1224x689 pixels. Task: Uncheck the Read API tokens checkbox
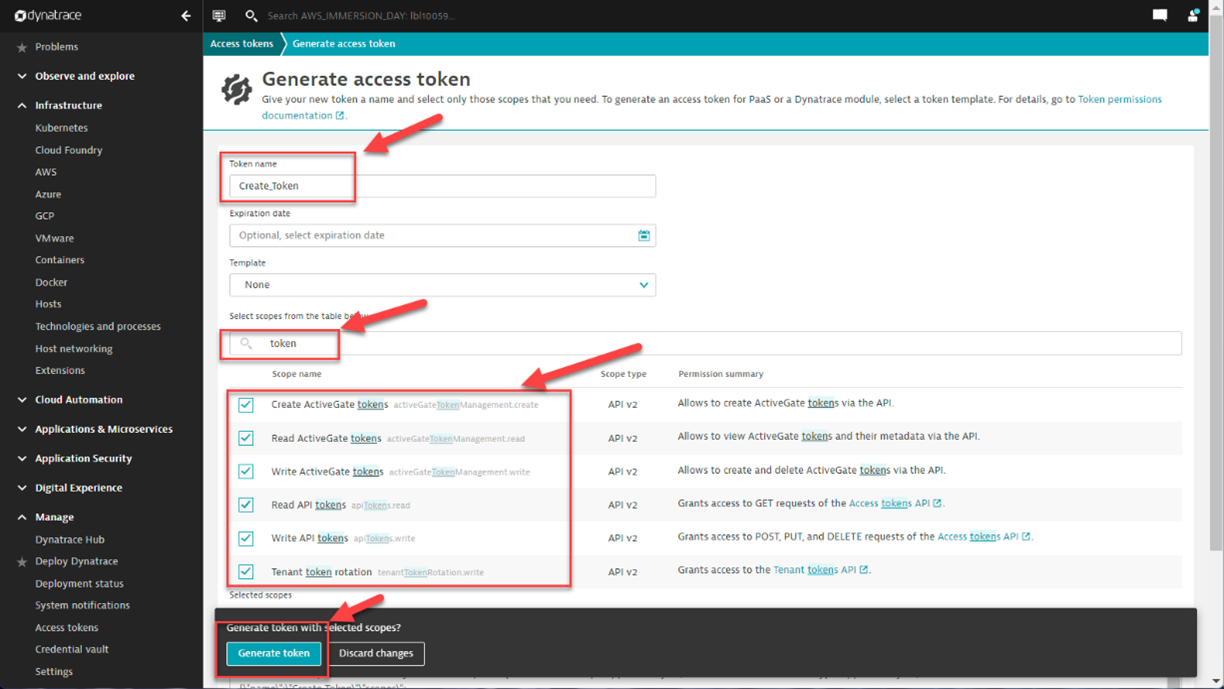pos(246,505)
